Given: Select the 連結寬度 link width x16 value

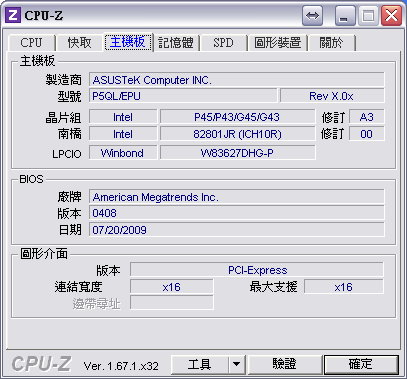Looking at the screenshot, I should pos(172,287).
